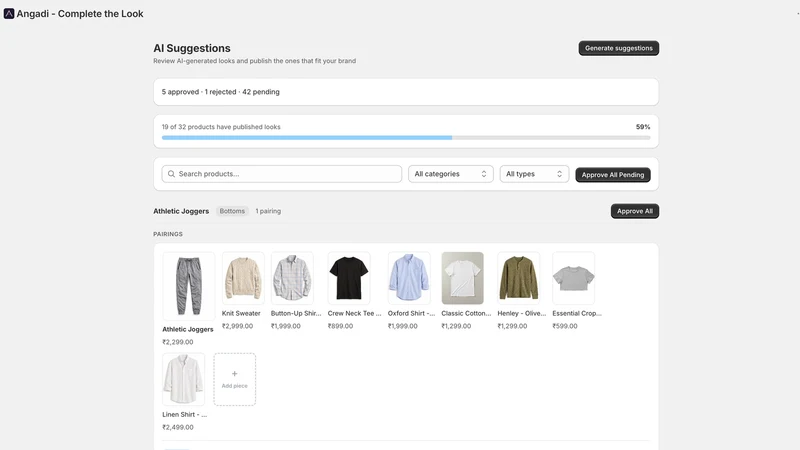Viewport: 800px width, 450px height.
Task: Click the published looks progress bar
Action: tap(406, 138)
